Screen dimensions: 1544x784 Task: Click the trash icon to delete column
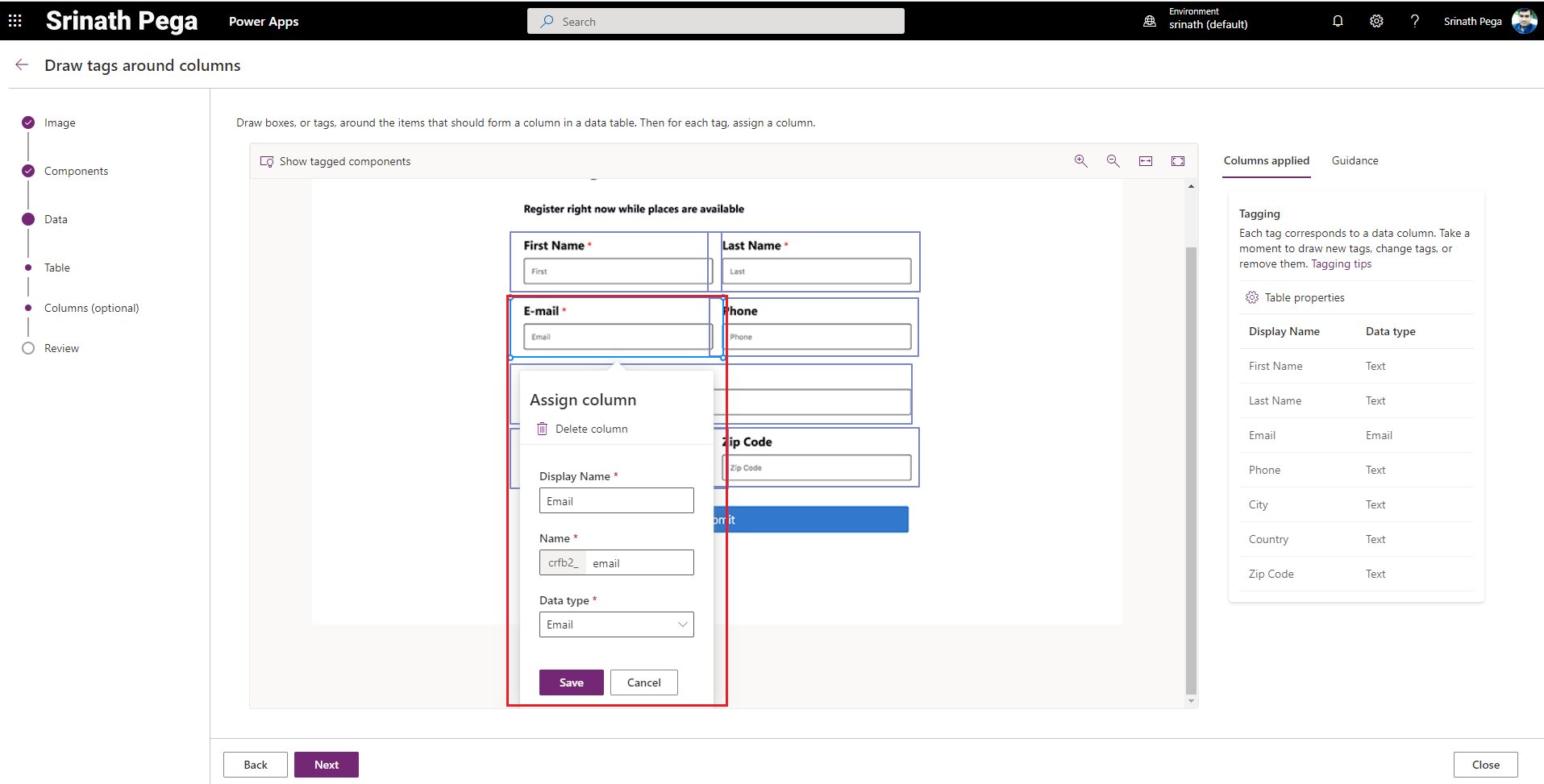pyautogui.click(x=543, y=429)
